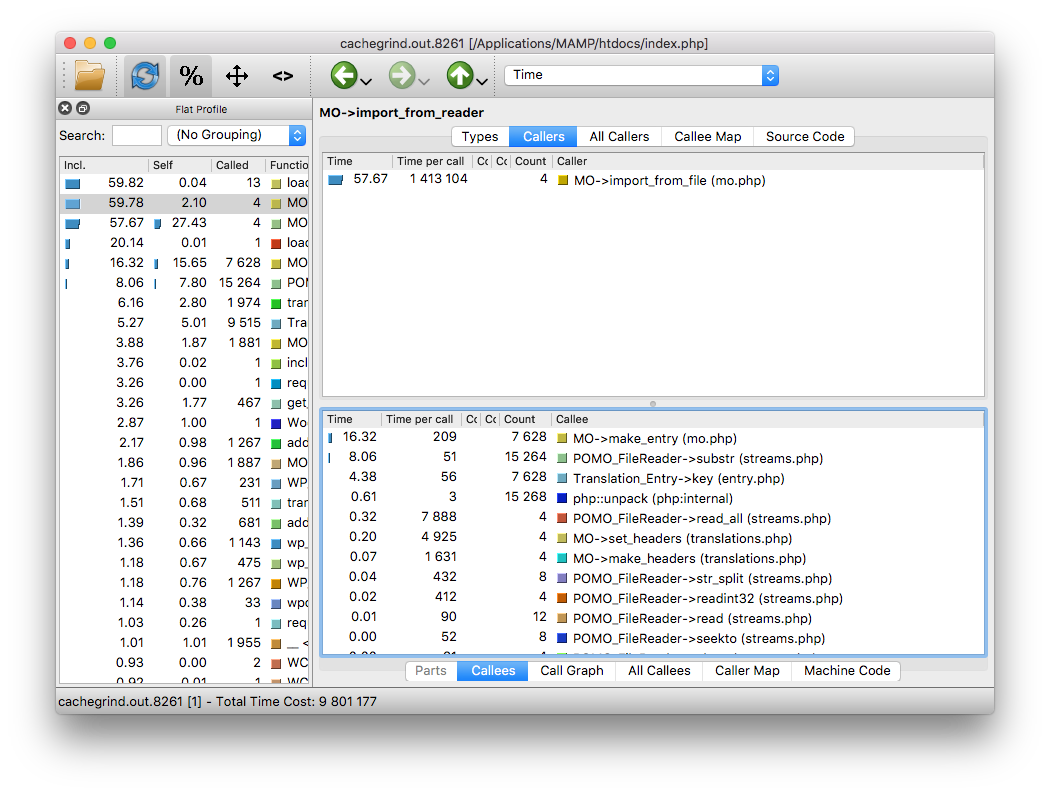Select callee POMO_FileReader->substr (streams.php)

pyautogui.click(x=653, y=459)
